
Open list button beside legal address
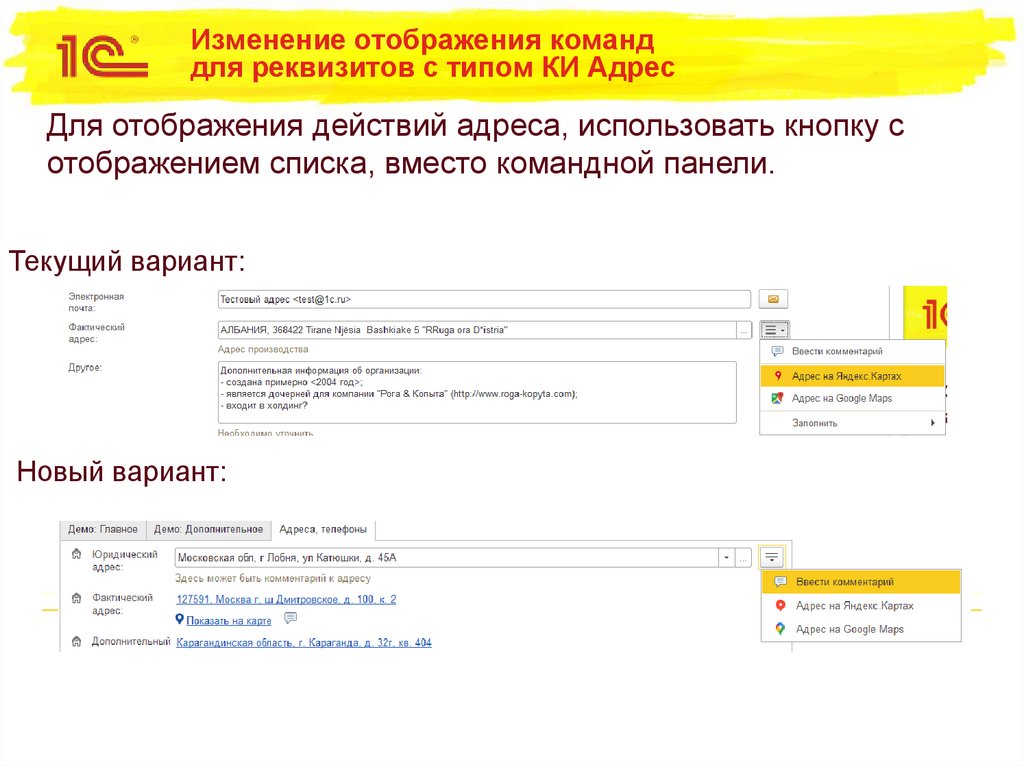[x=772, y=557]
